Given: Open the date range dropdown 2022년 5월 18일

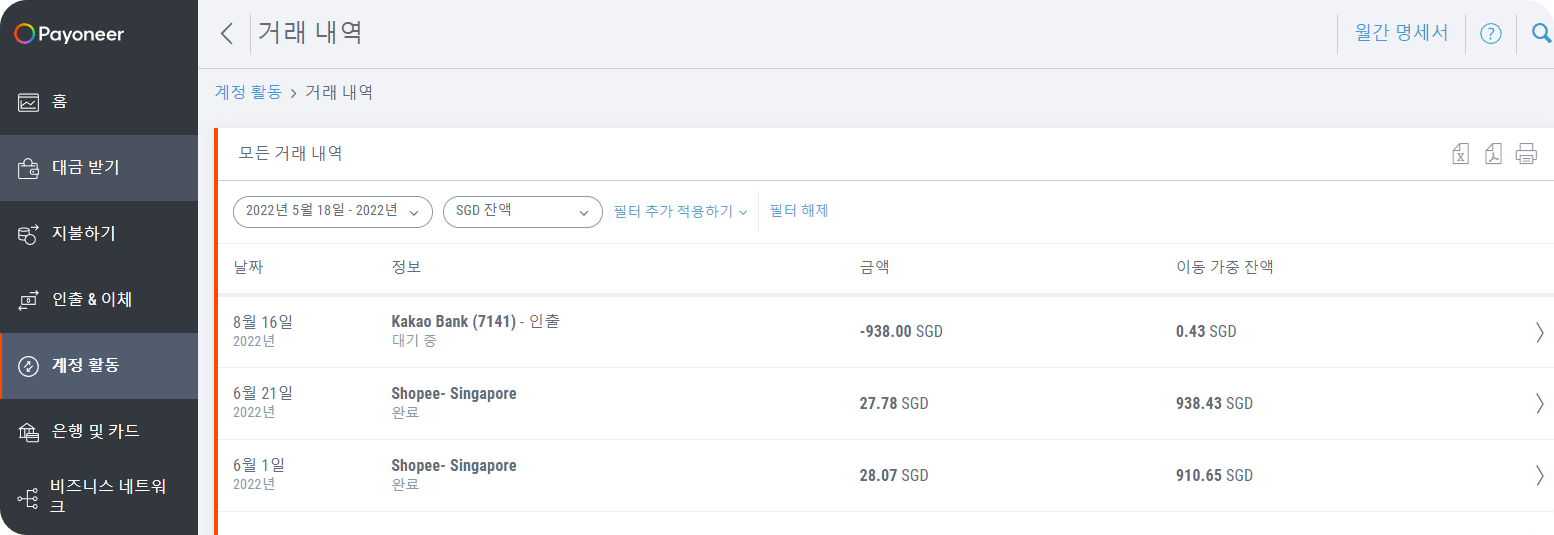Looking at the screenshot, I should tap(333, 212).
